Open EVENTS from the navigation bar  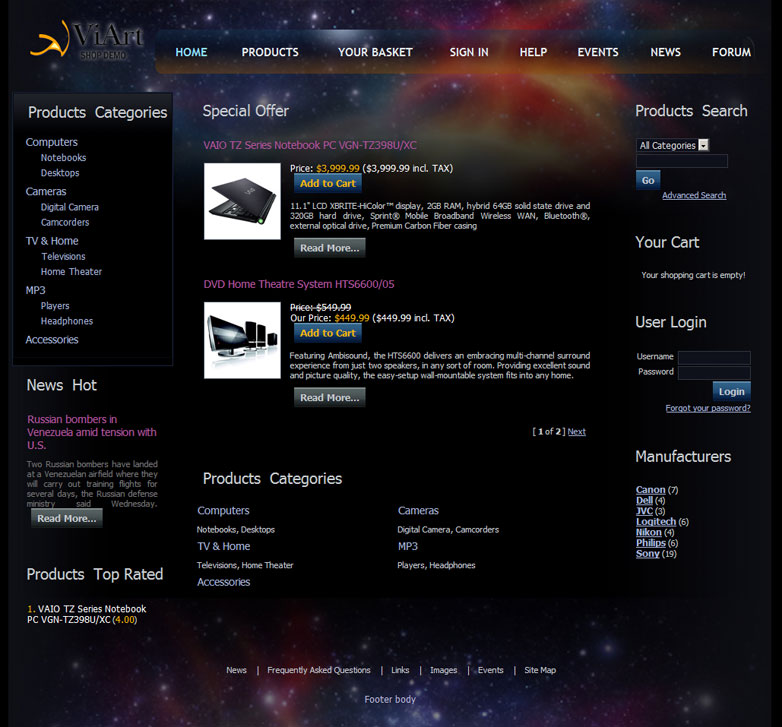597,52
